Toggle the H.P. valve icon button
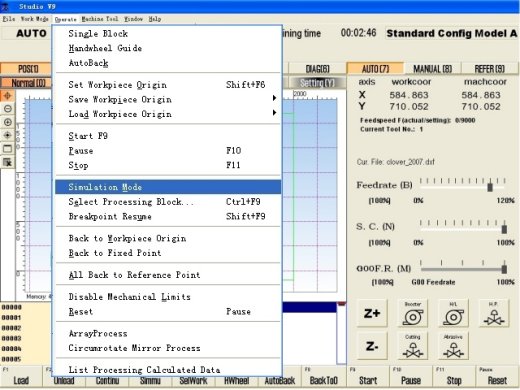The width and height of the screenshot is (520, 390). pyautogui.click(x=494, y=313)
